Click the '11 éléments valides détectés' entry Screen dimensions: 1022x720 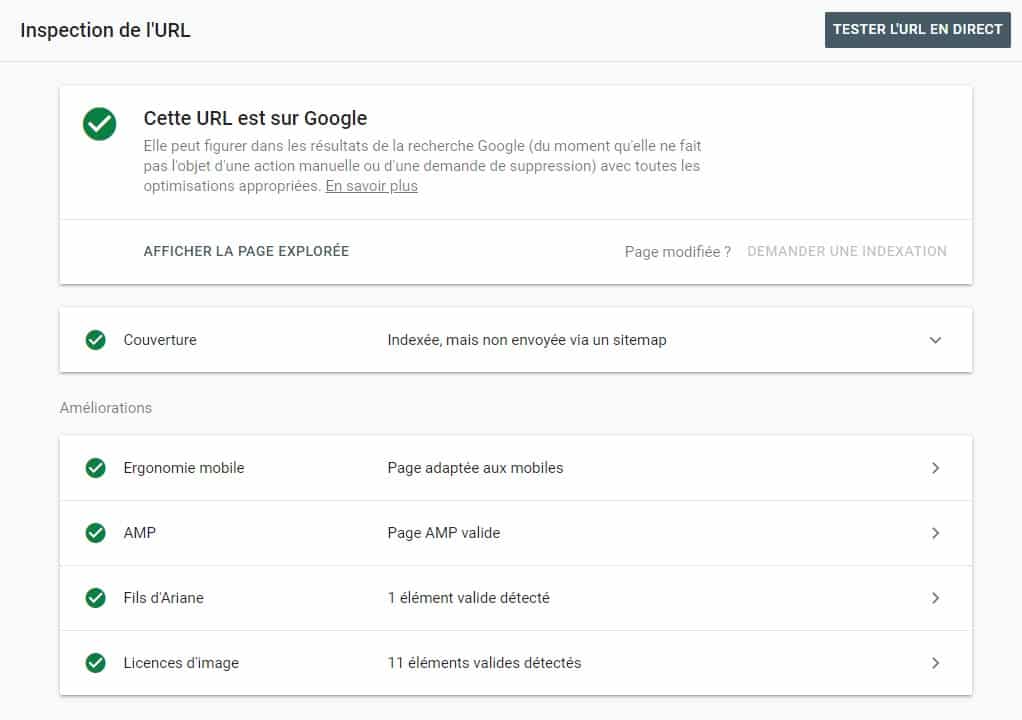coord(484,663)
